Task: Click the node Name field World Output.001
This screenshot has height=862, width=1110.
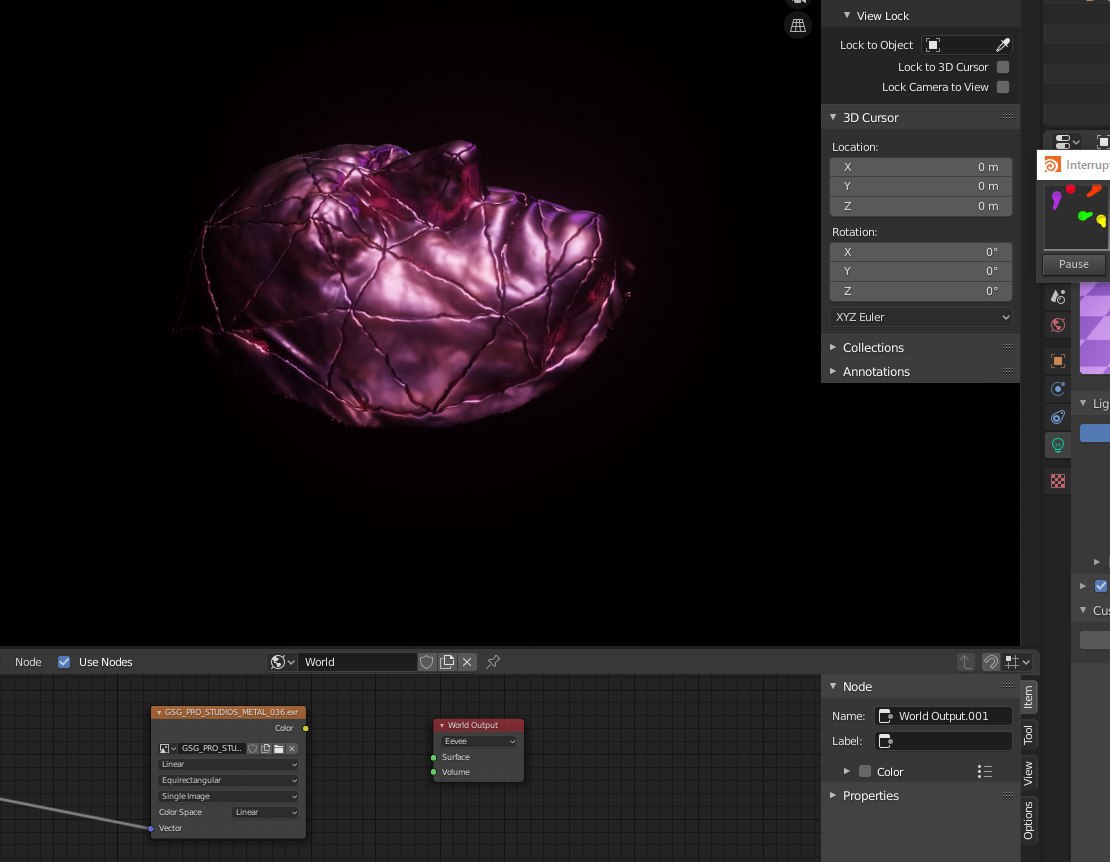Action: [943, 716]
